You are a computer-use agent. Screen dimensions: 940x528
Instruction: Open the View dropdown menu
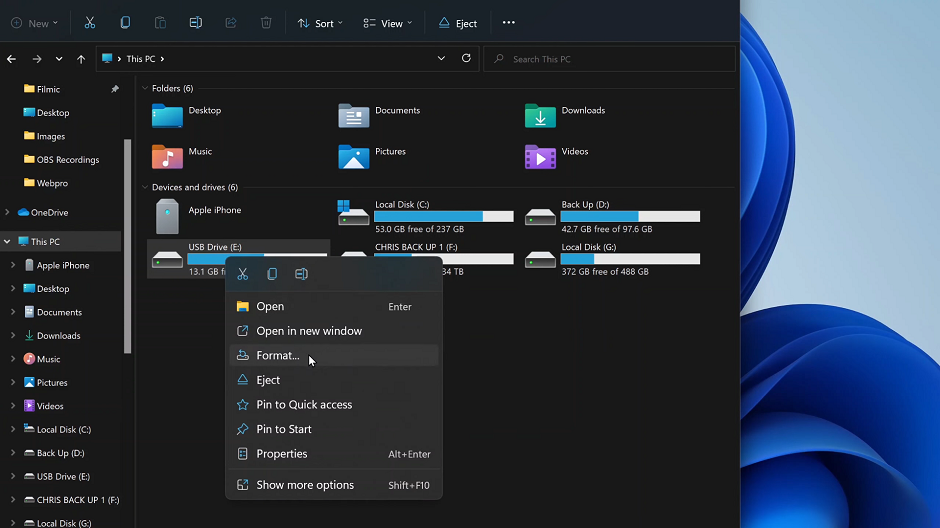tap(388, 23)
